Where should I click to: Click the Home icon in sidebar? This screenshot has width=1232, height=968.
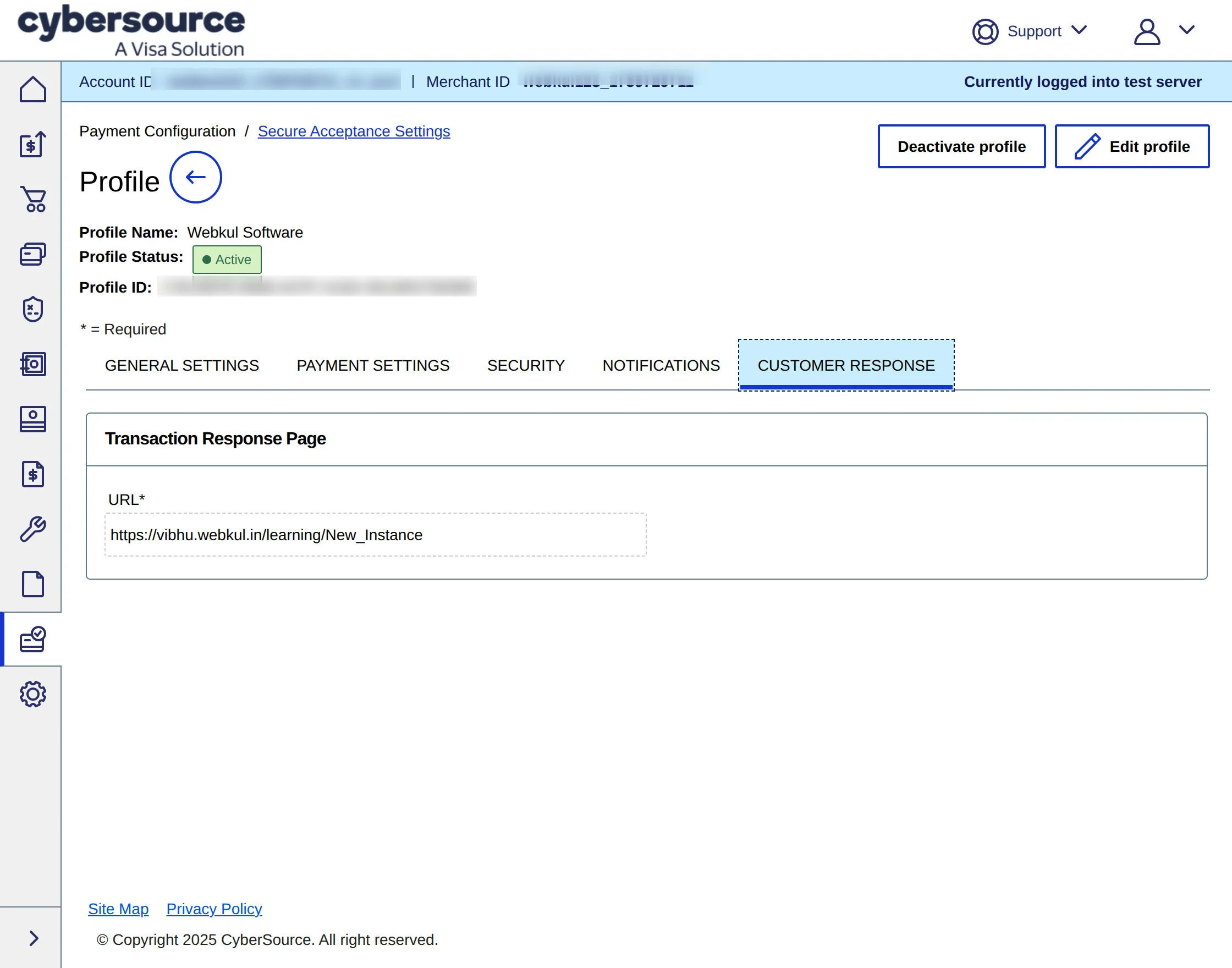tap(33, 90)
